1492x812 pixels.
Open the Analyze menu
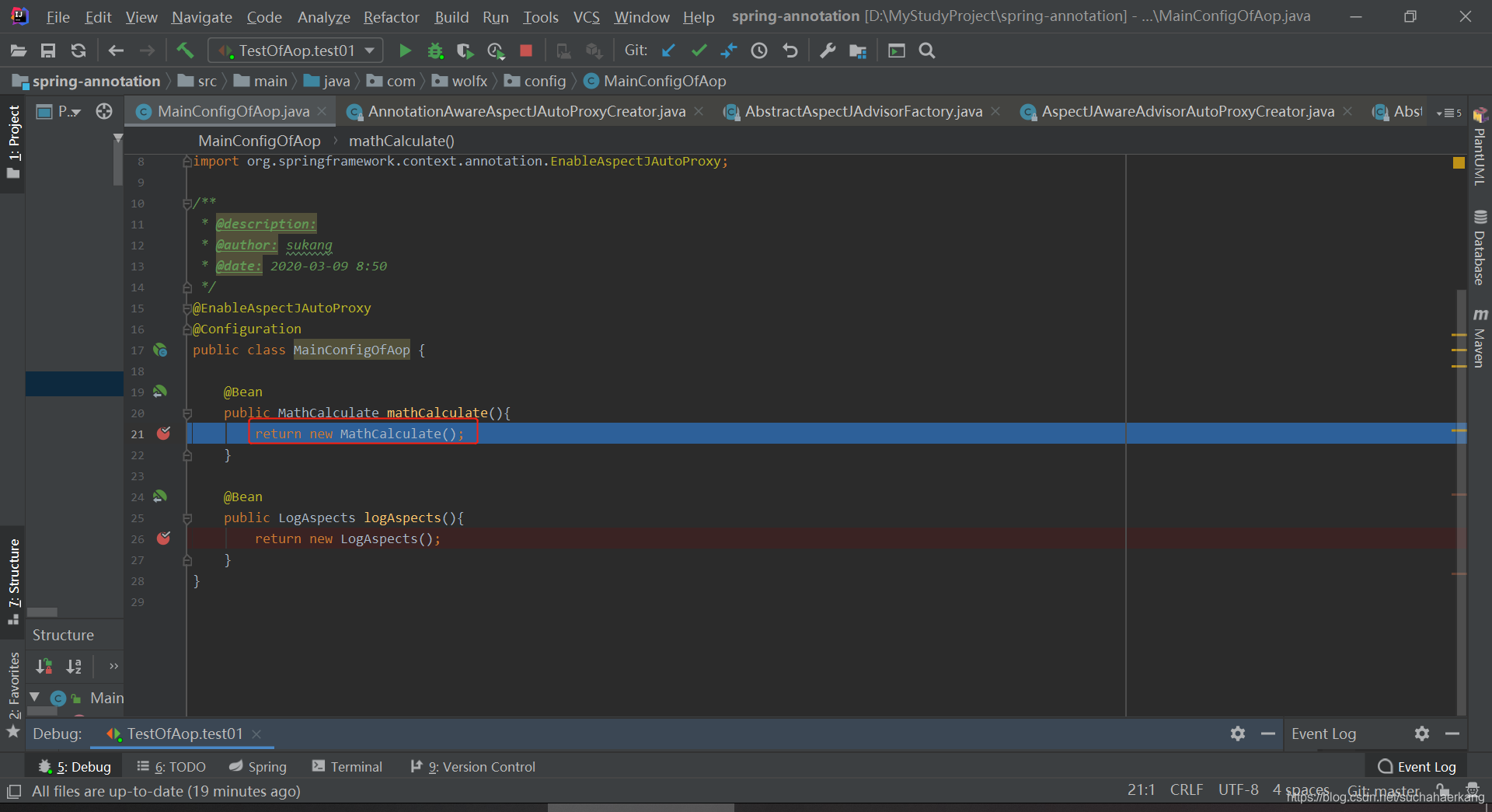pyautogui.click(x=323, y=17)
